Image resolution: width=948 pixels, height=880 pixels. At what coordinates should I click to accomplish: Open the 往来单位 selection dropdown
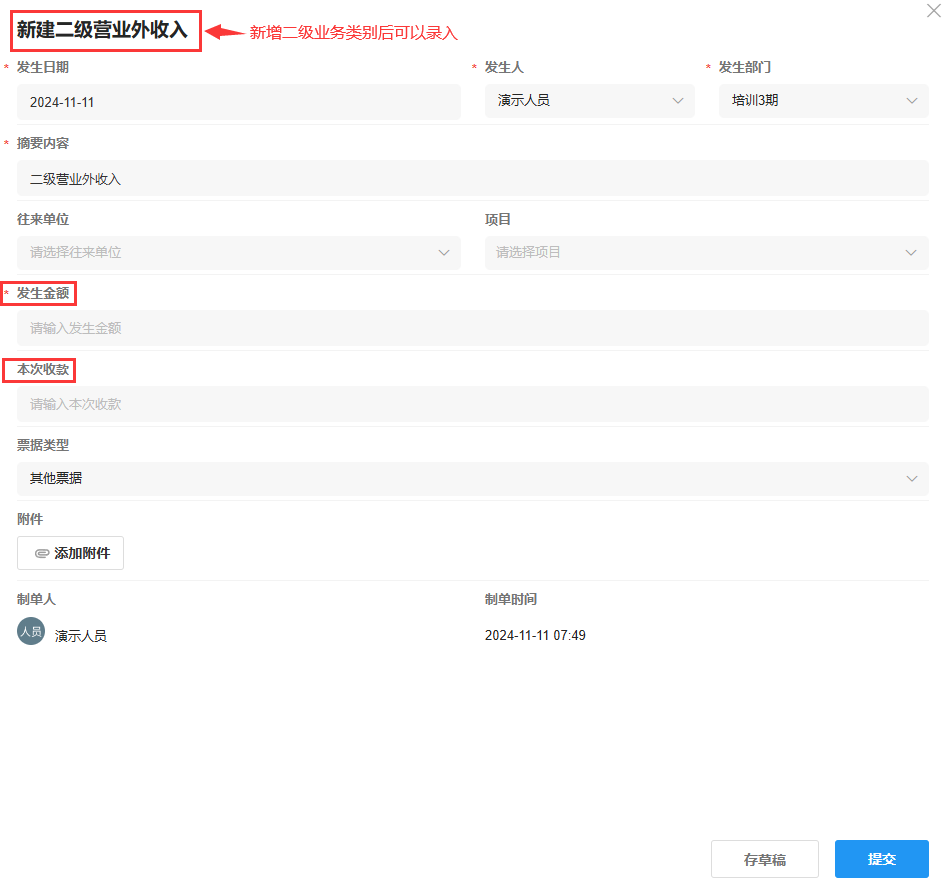[x=237, y=252]
